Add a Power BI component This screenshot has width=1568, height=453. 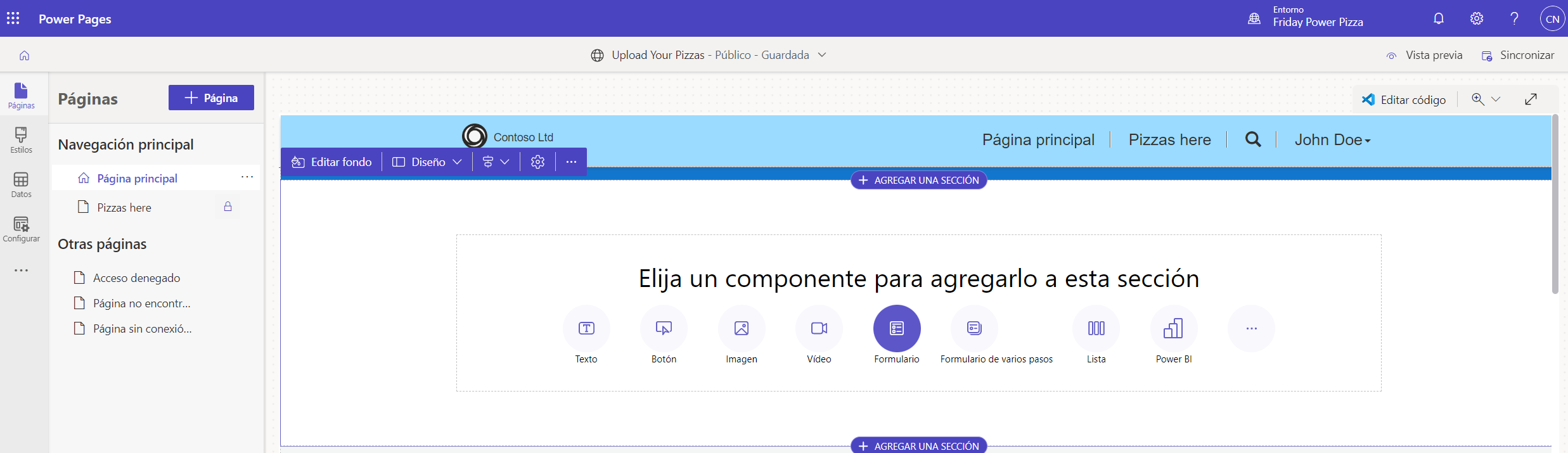click(x=1174, y=328)
